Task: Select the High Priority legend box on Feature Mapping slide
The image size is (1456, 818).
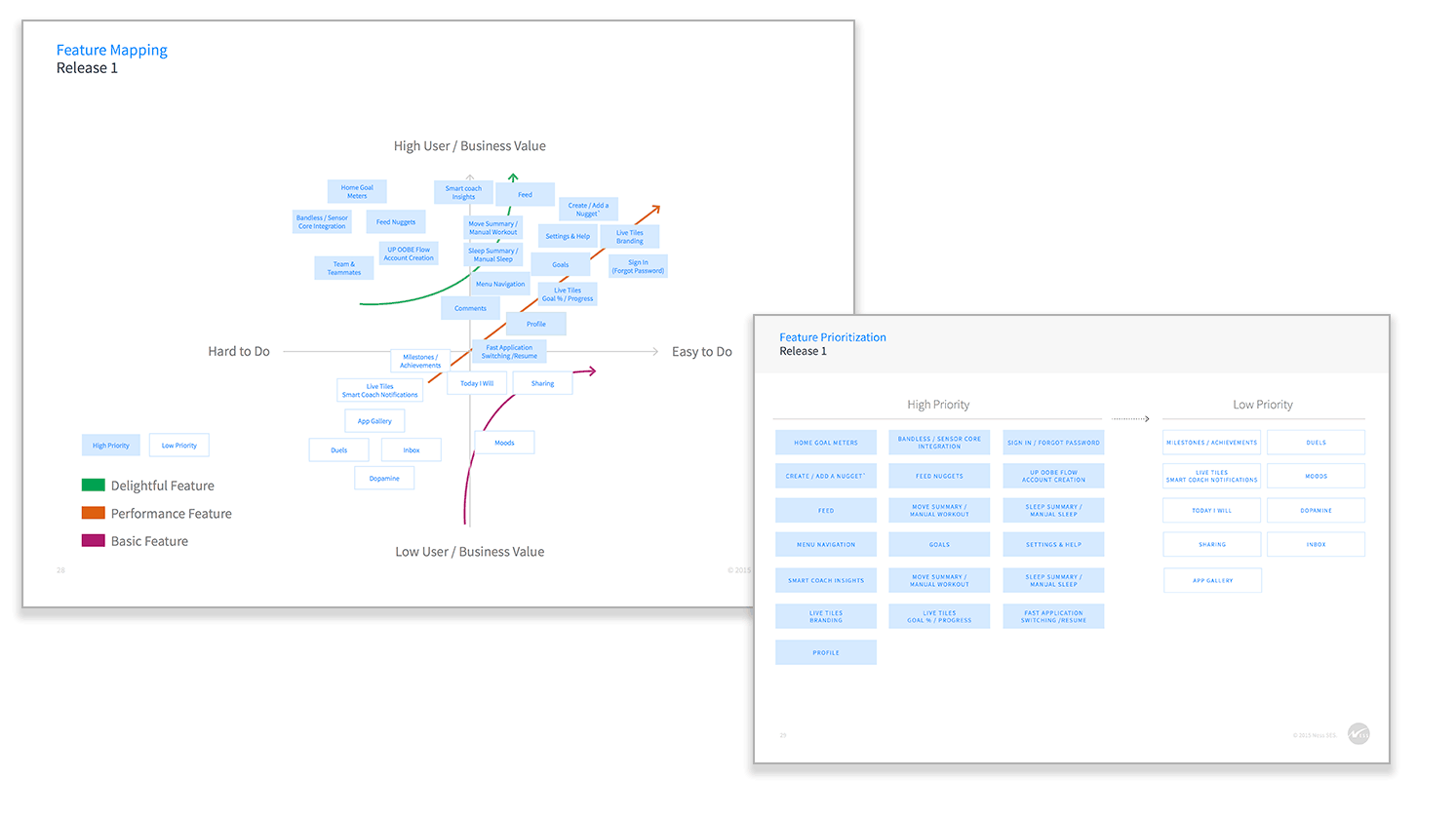Action: coord(111,446)
